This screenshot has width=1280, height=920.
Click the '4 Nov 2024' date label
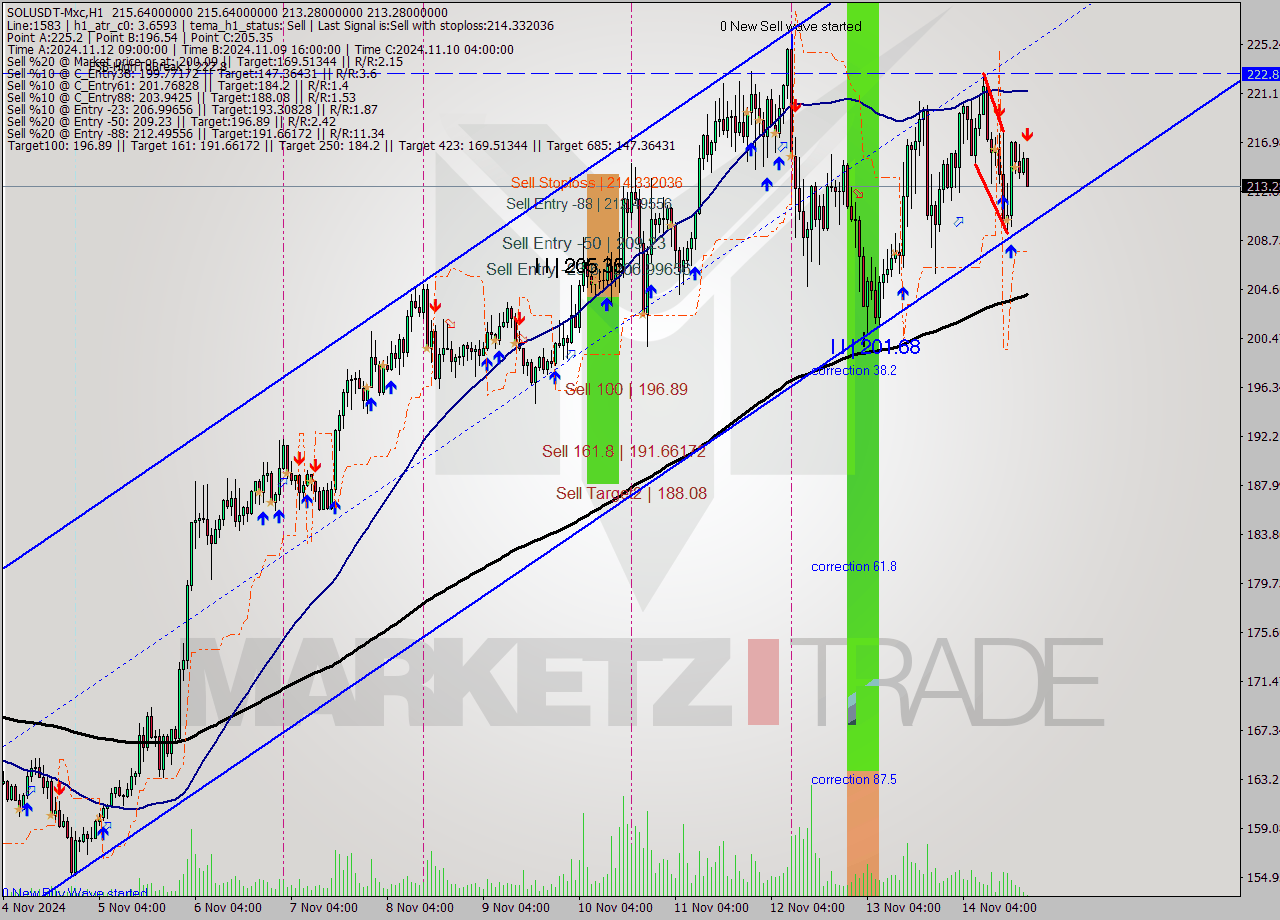pos(35,908)
